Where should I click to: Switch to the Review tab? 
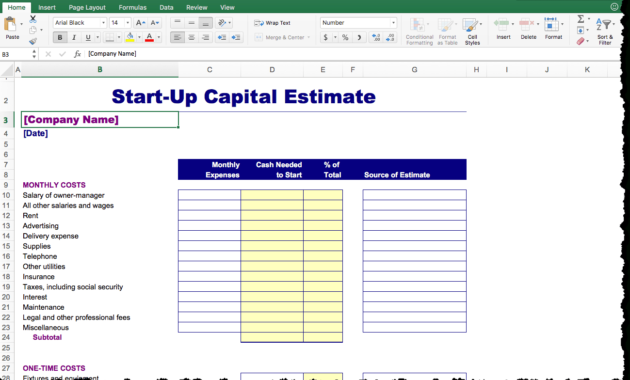(196, 7)
